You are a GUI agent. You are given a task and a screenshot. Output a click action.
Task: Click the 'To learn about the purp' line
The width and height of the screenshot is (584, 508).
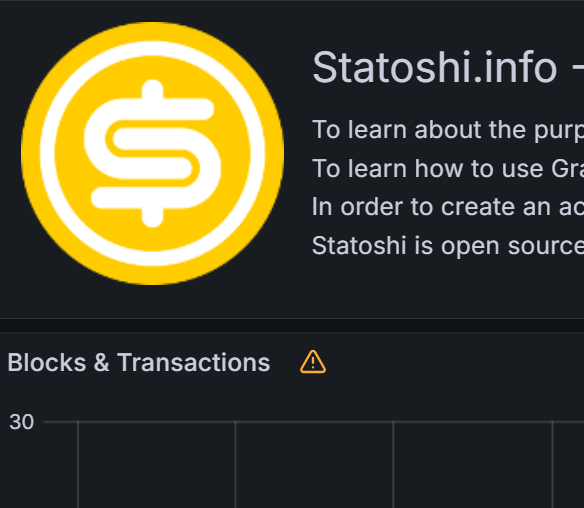click(448, 130)
